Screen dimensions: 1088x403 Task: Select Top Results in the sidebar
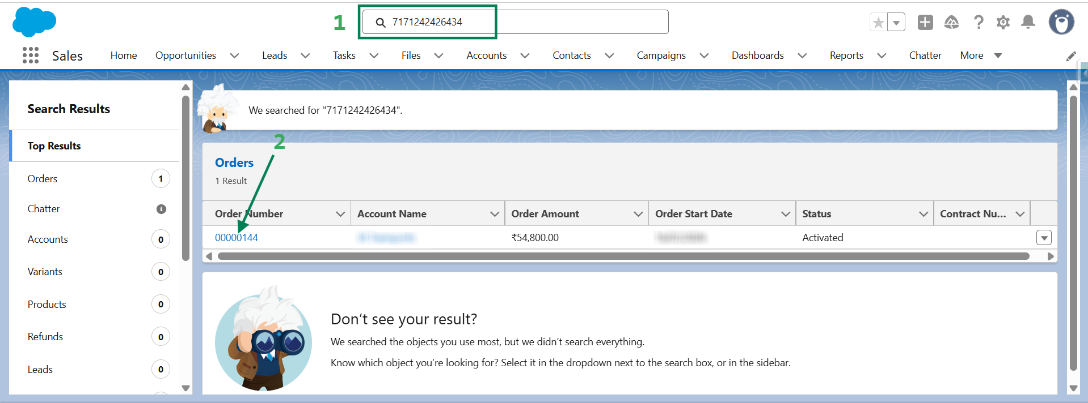[94, 146]
